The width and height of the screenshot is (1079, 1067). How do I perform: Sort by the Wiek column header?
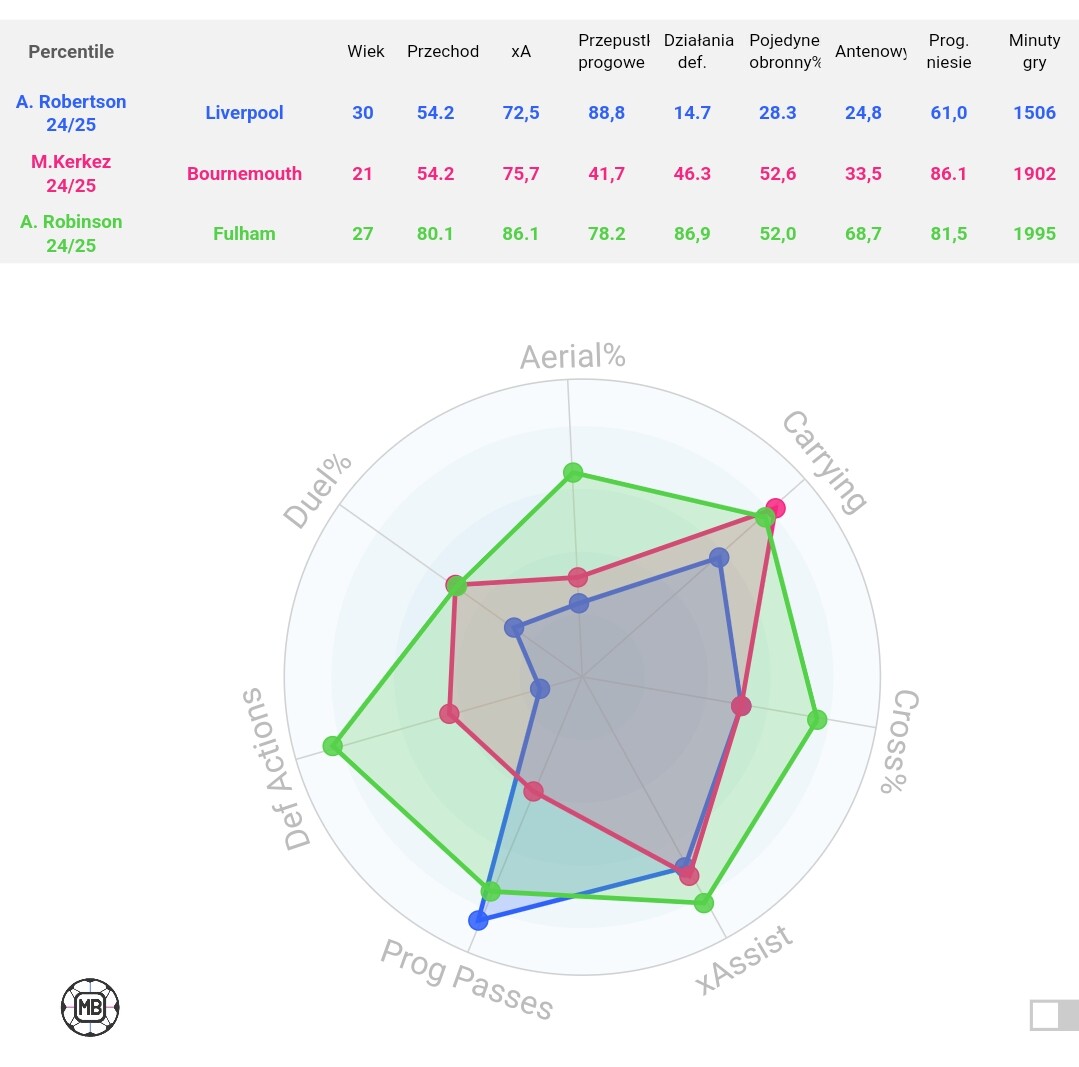[x=366, y=52]
